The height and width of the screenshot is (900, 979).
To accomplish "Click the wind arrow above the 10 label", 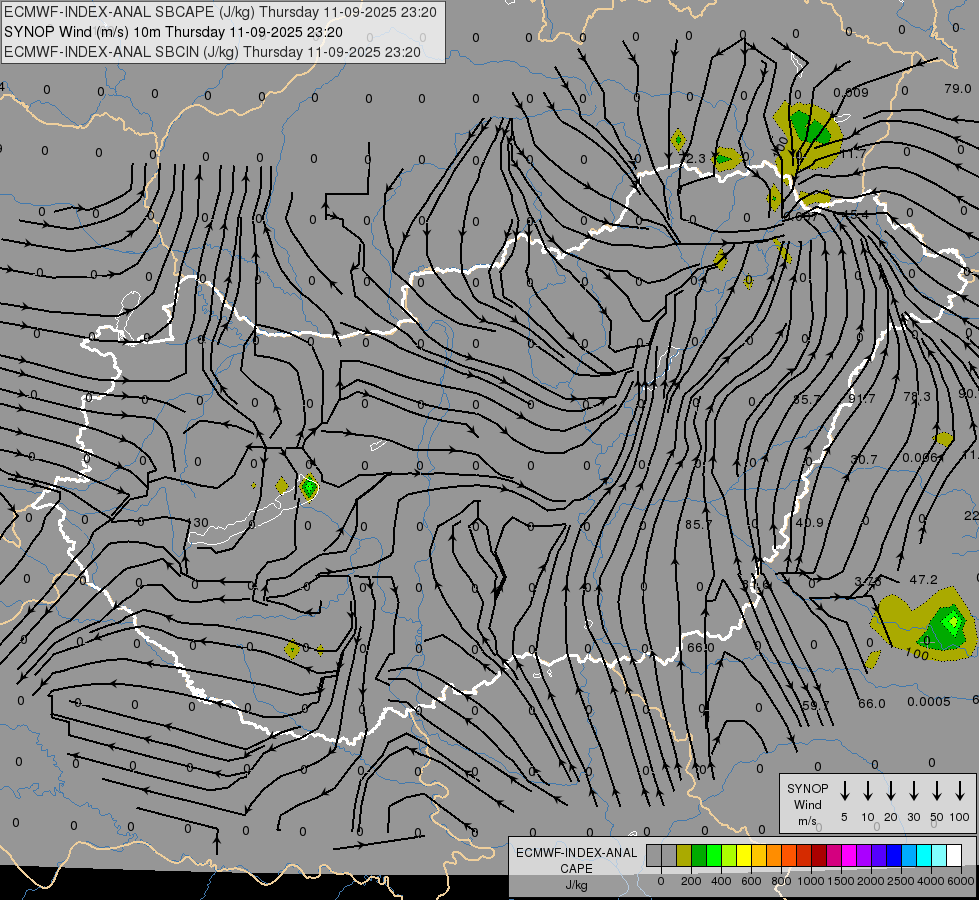I will 867,791.
